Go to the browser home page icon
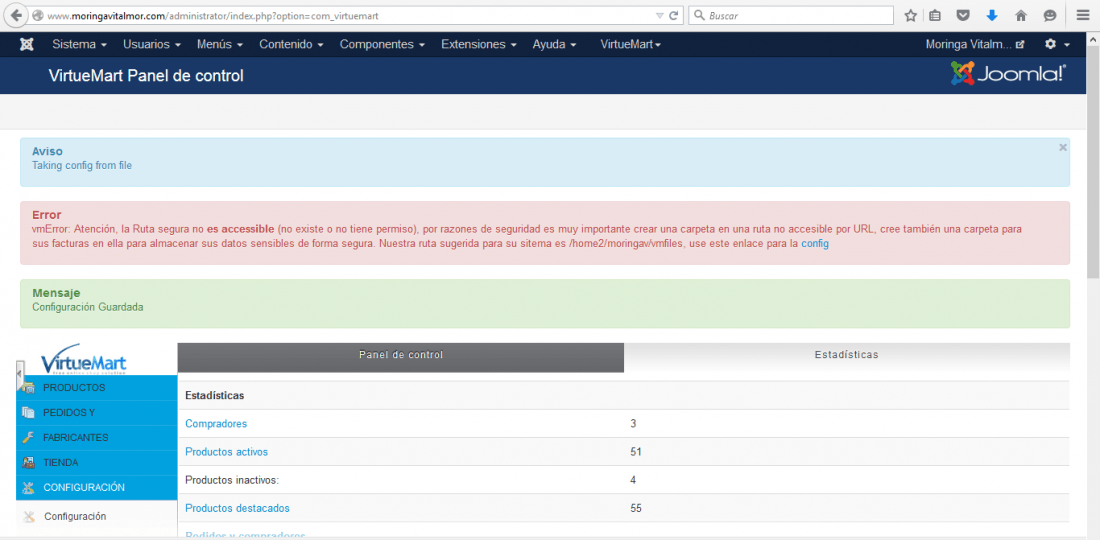 click(x=1021, y=15)
